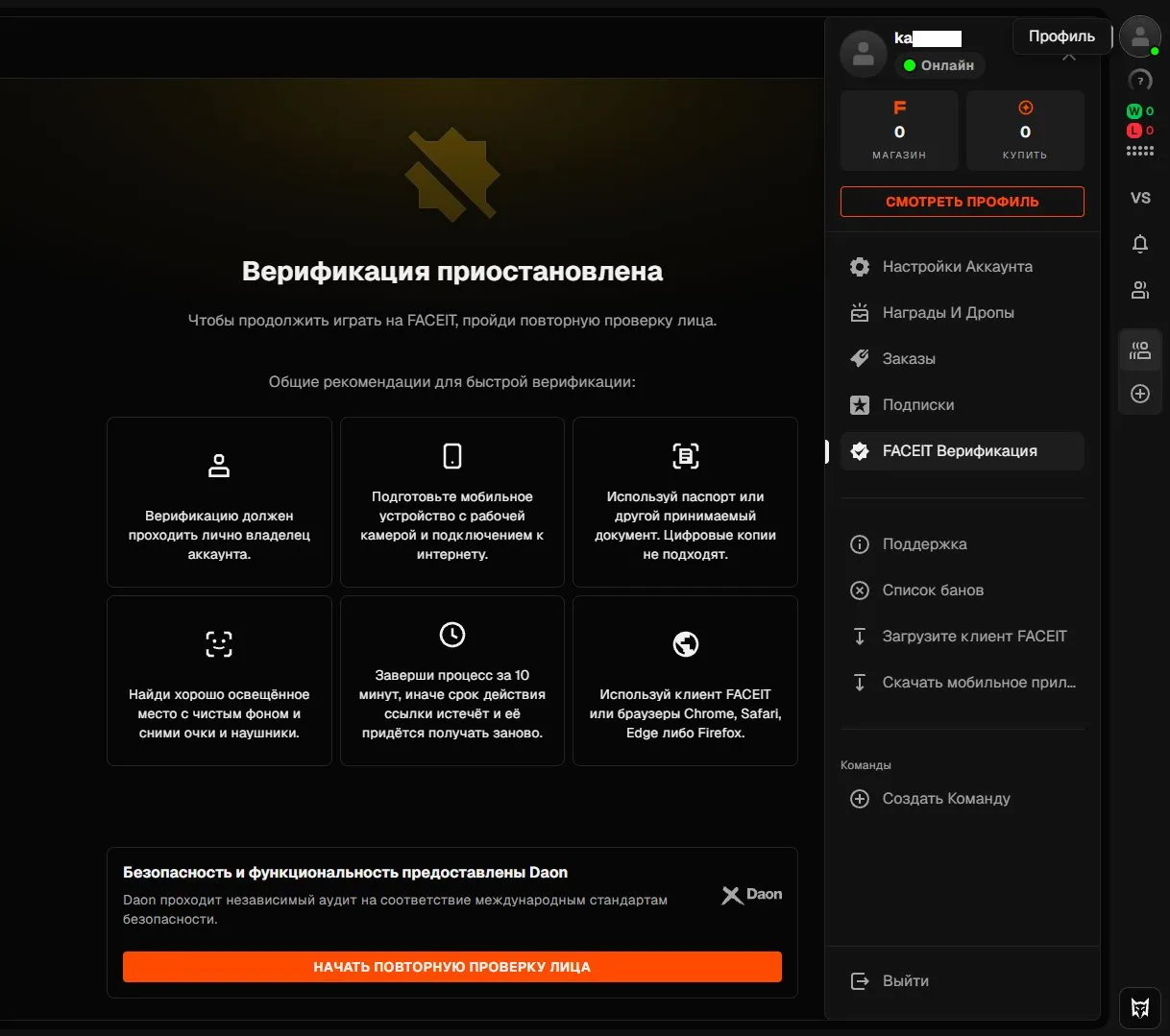Click the wins and losses counter in sidebar

click(x=1140, y=121)
